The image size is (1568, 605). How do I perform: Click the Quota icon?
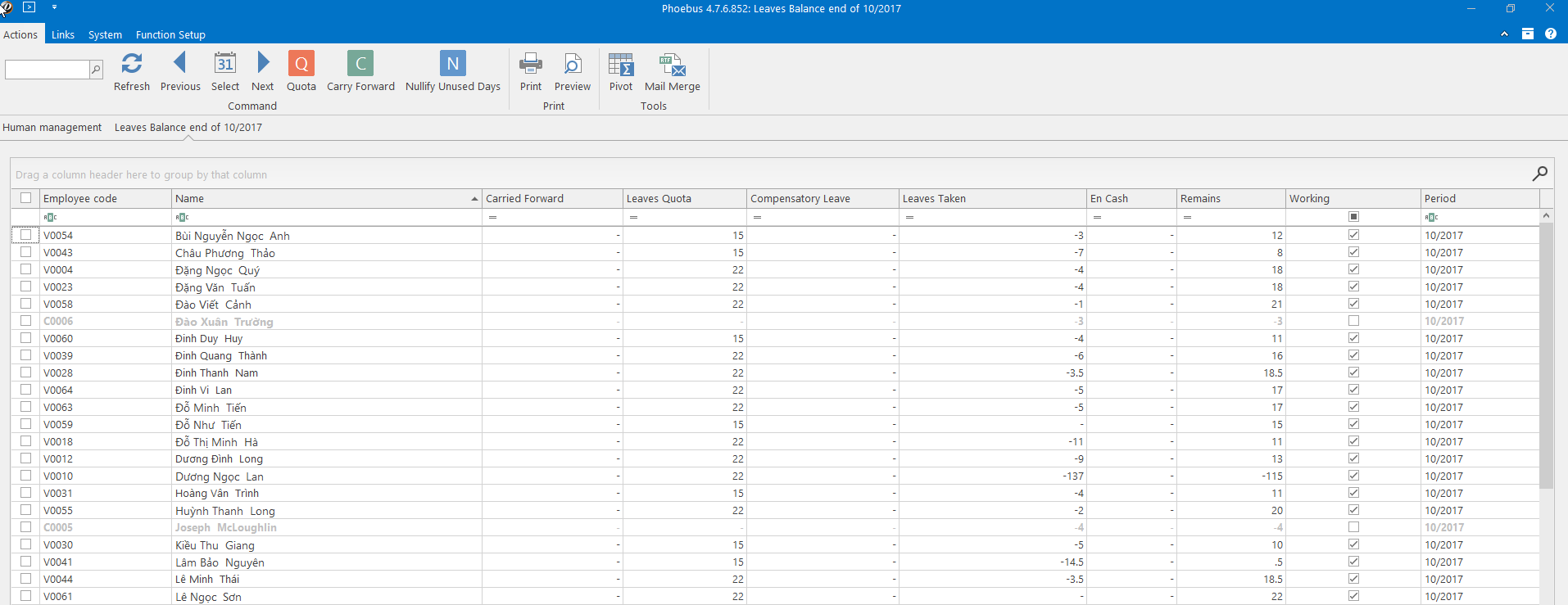(x=301, y=63)
